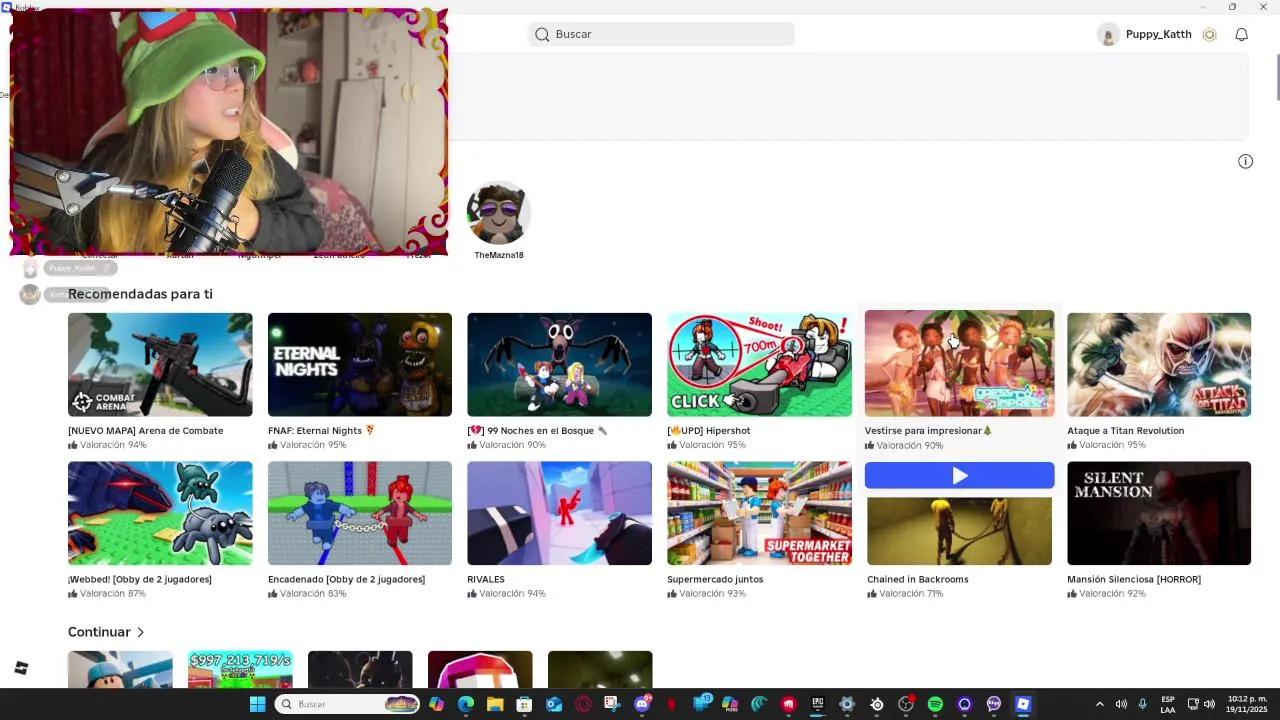The image size is (1280, 720).
Task: Open the Continuar section heading
Action: pyautogui.click(x=99, y=632)
